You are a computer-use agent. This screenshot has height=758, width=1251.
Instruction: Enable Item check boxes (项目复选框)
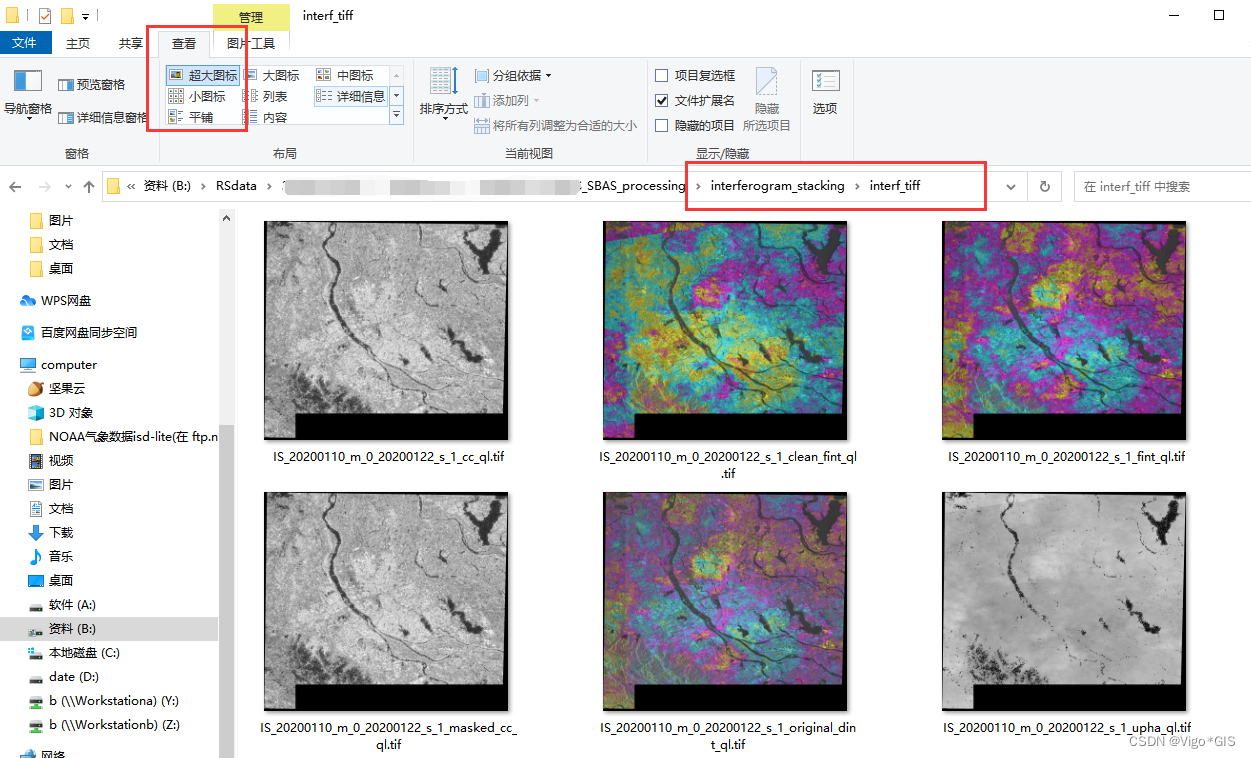point(695,75)
